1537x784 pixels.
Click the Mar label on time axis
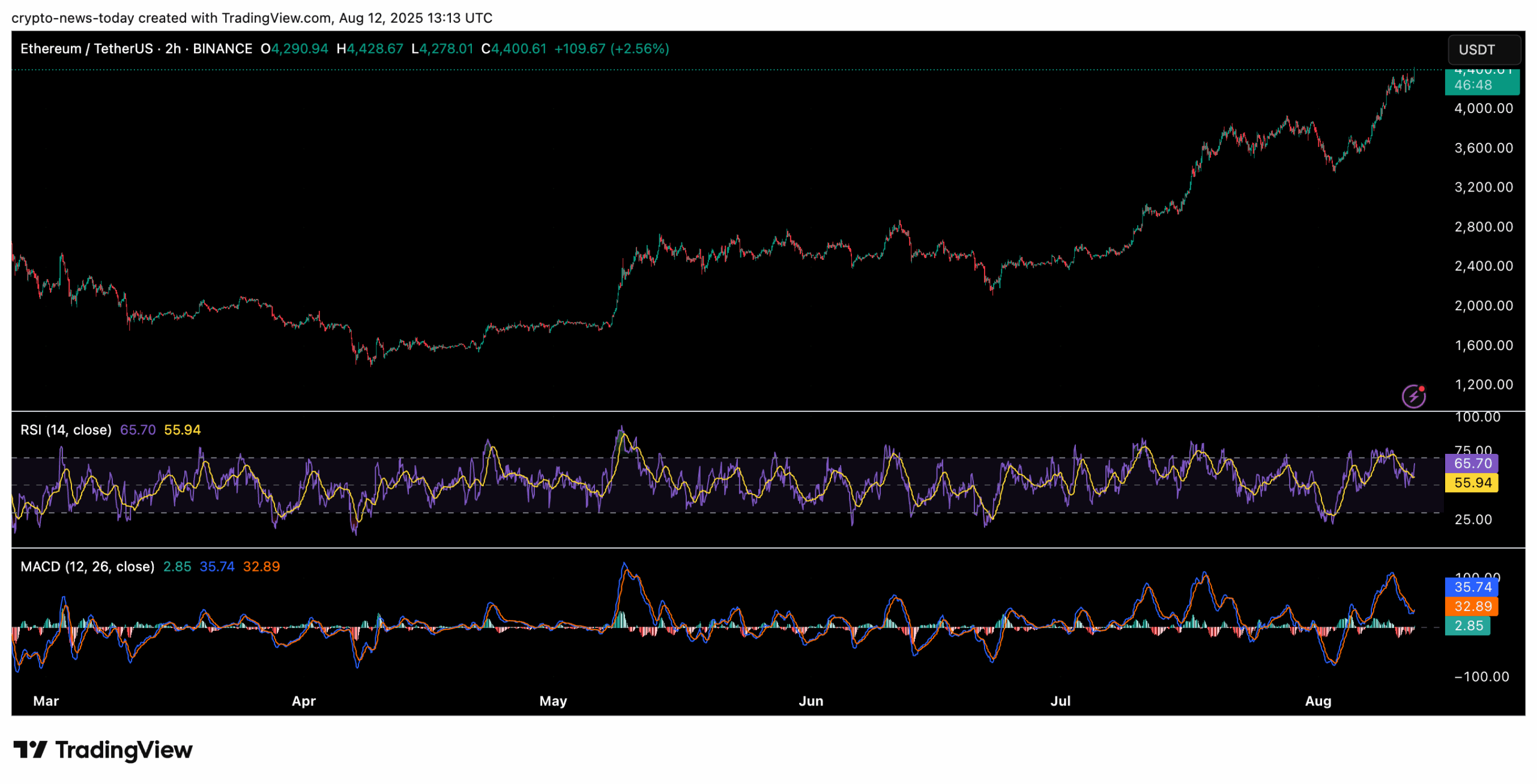click(x=46, y=701)
